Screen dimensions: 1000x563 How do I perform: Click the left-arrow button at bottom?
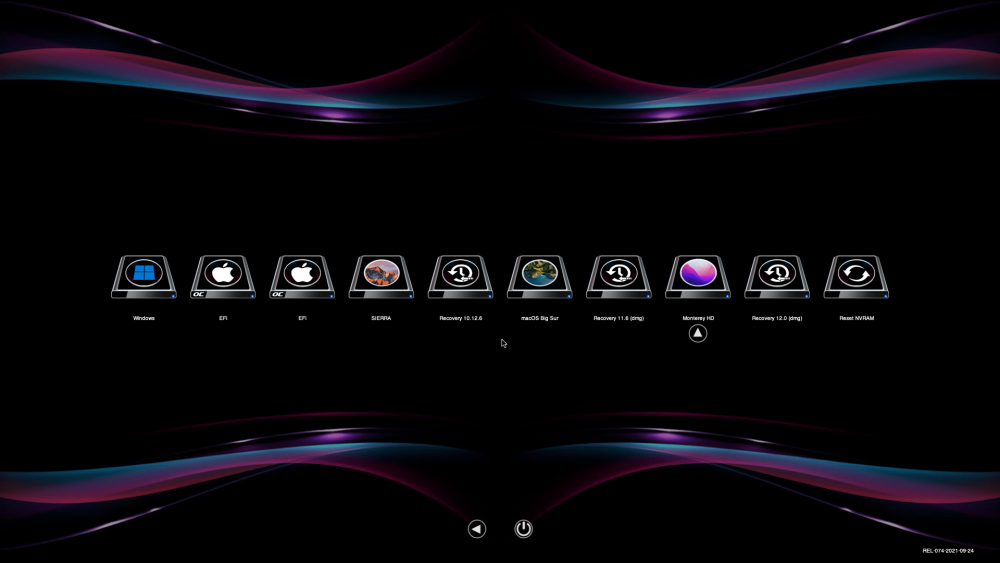pyautogui.click(x=476, y=529)
